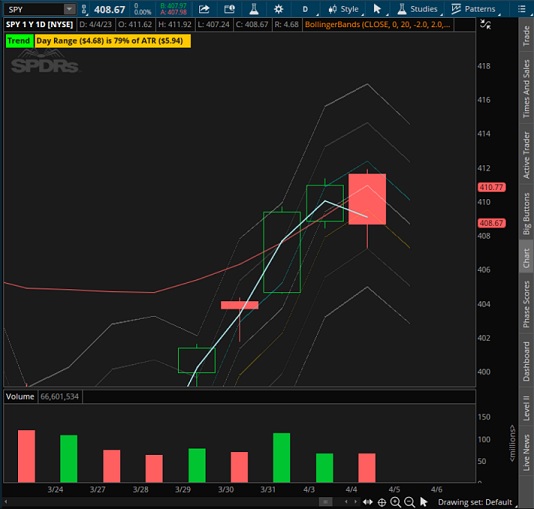This screenshot has width=534, height=509.
Task: Open the Trade sidebar tab
Action: point(526,35)
